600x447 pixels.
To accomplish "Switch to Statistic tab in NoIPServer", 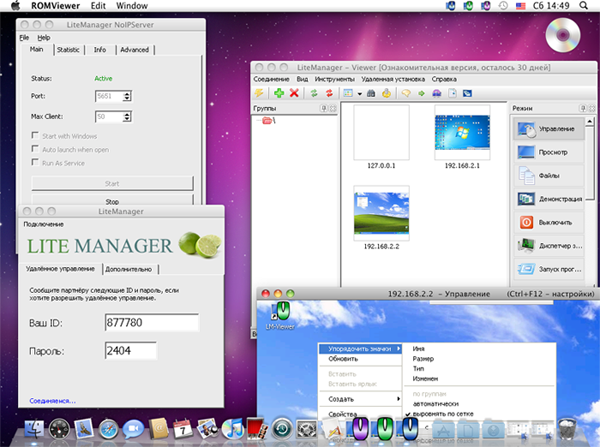I will tap(68, 50).
